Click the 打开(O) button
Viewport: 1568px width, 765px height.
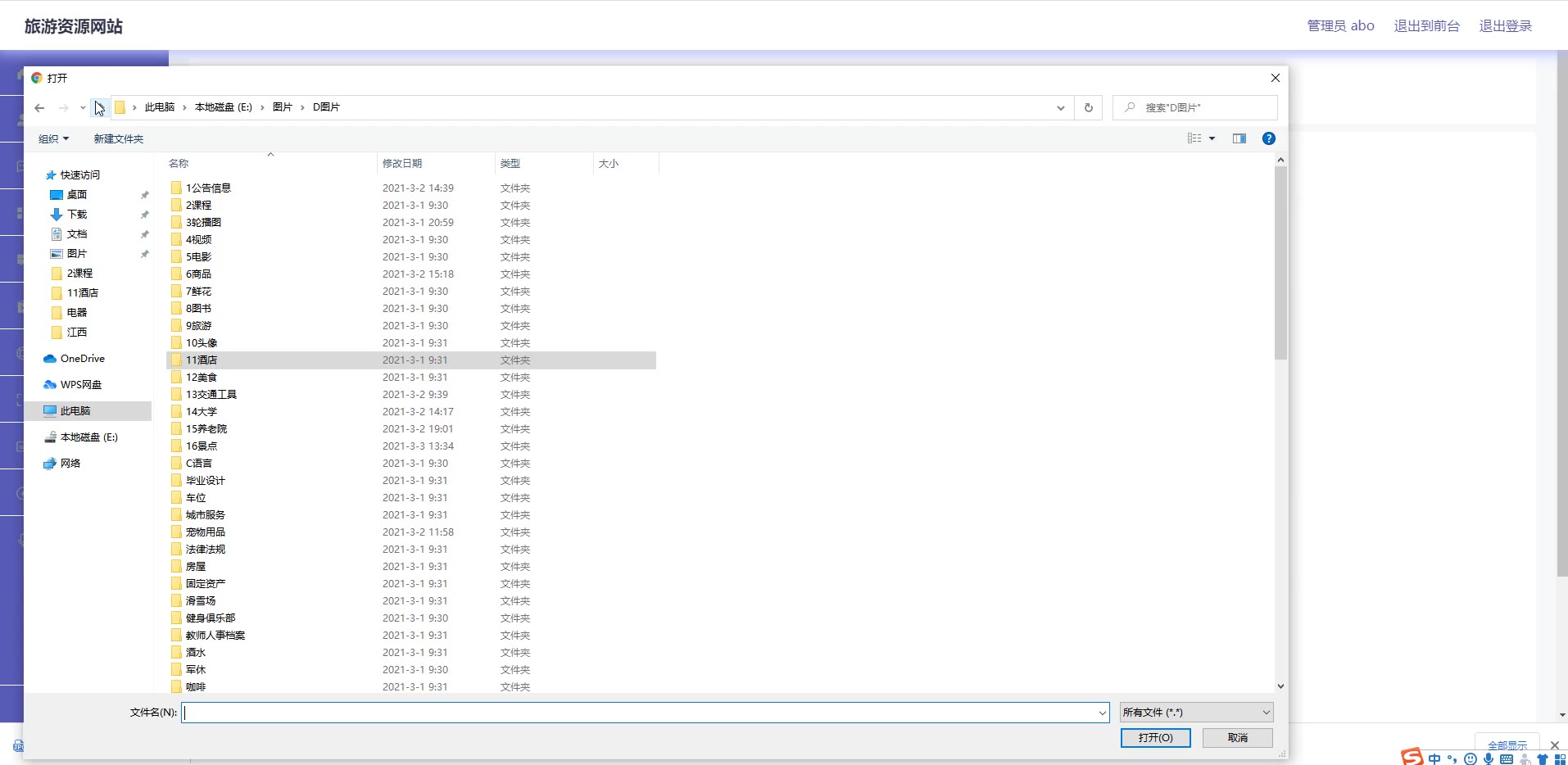point(1156,738)
